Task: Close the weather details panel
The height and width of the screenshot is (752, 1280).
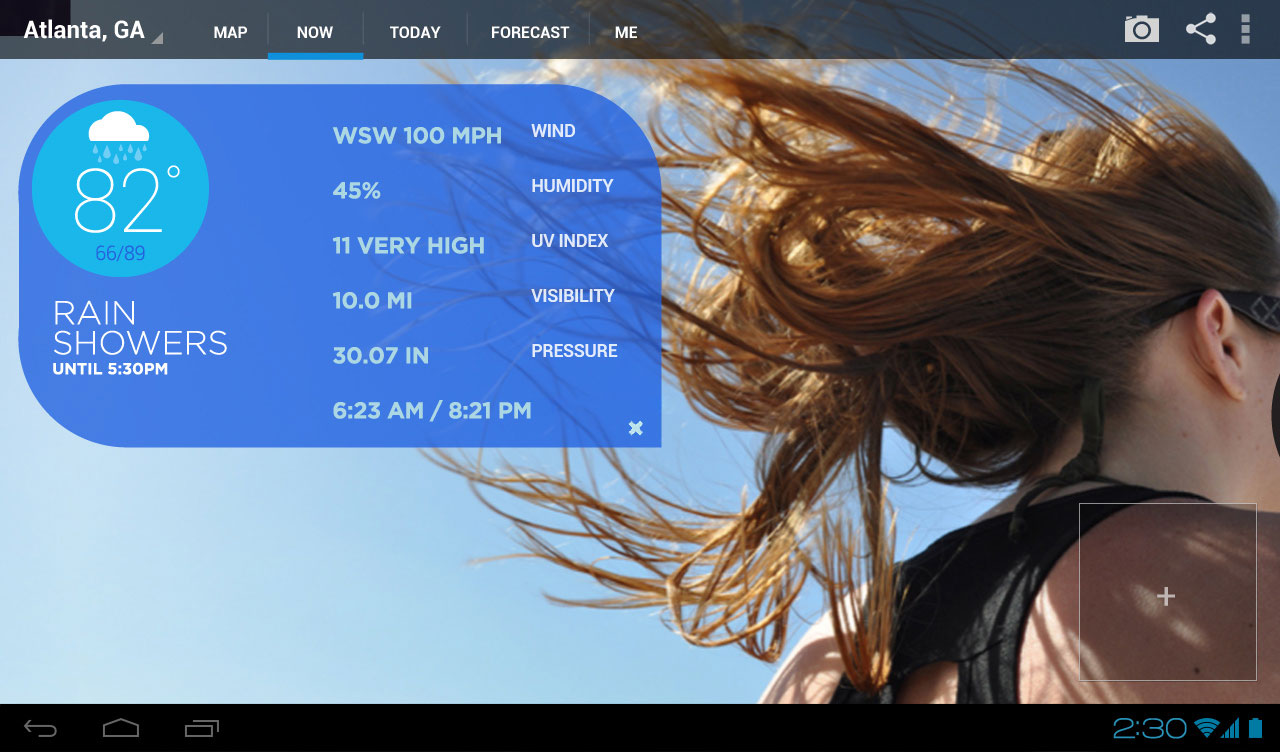Action: tap(635, 428)
